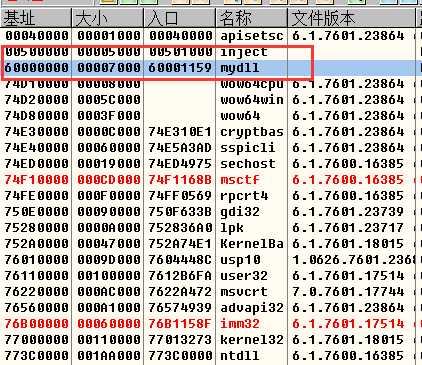
Task: Click entry point 752A74E1
Action: click(x=180, y=244)
